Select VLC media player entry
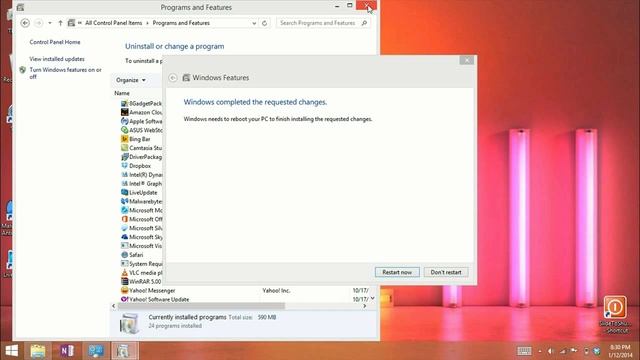This screenshot has width=640, height=360. (141, 273)
